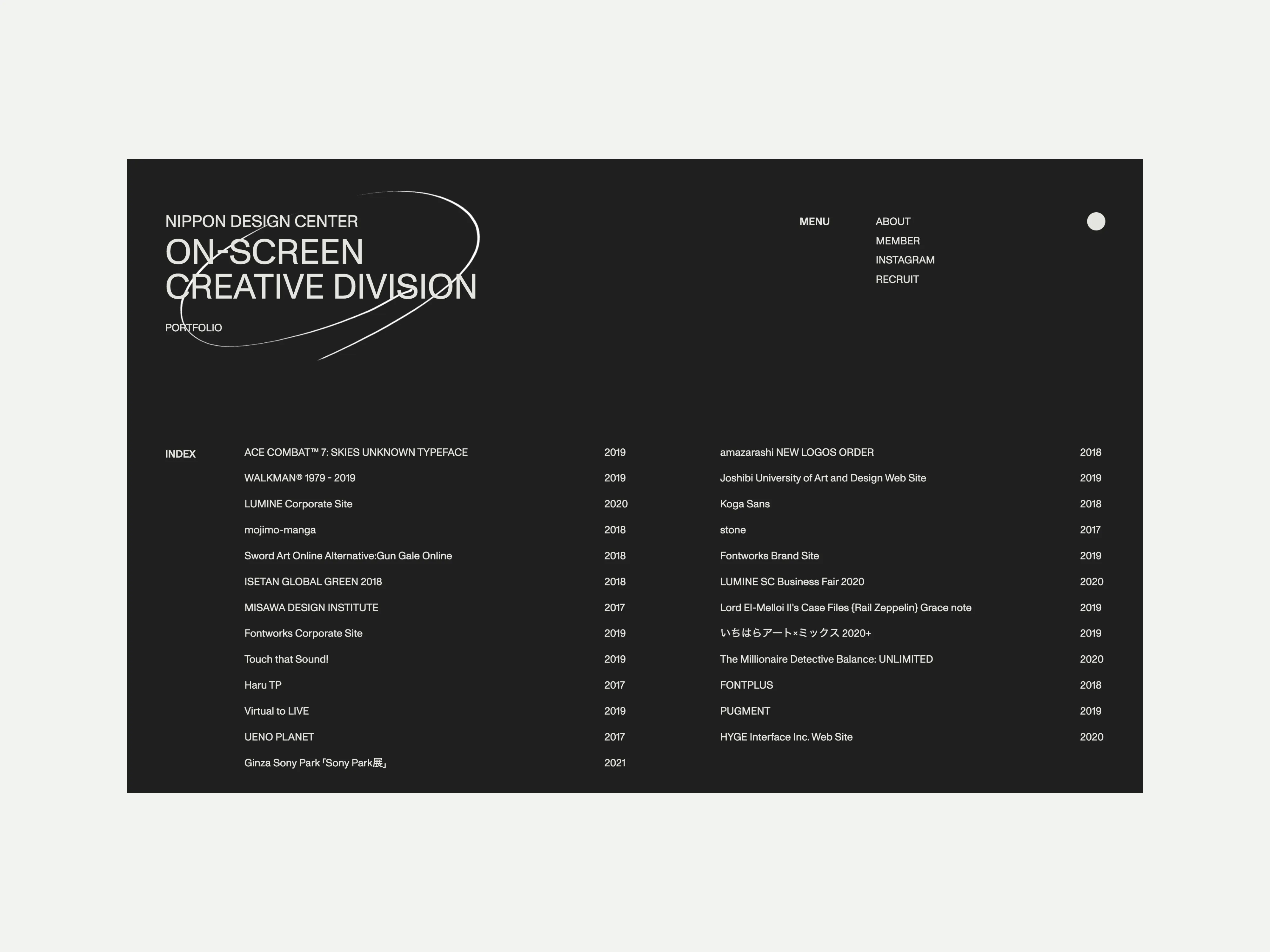Click the ON-SCREEN CREATIVE DIVISION title logo
The image size is (1270, 952).
(x=320, y=268)
